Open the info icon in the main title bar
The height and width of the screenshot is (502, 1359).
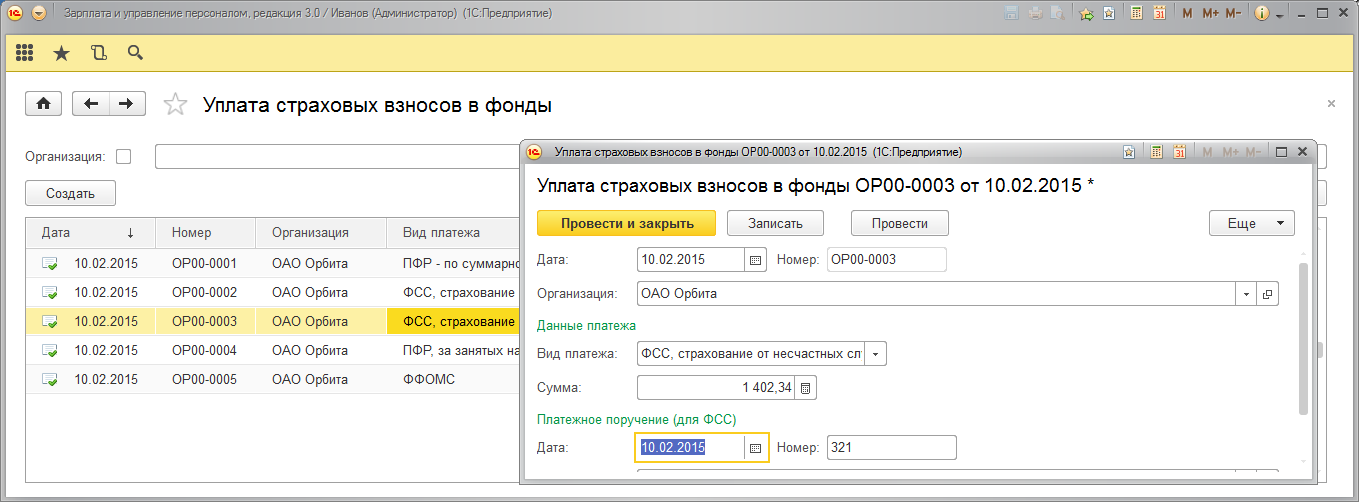coord(1262,14)
